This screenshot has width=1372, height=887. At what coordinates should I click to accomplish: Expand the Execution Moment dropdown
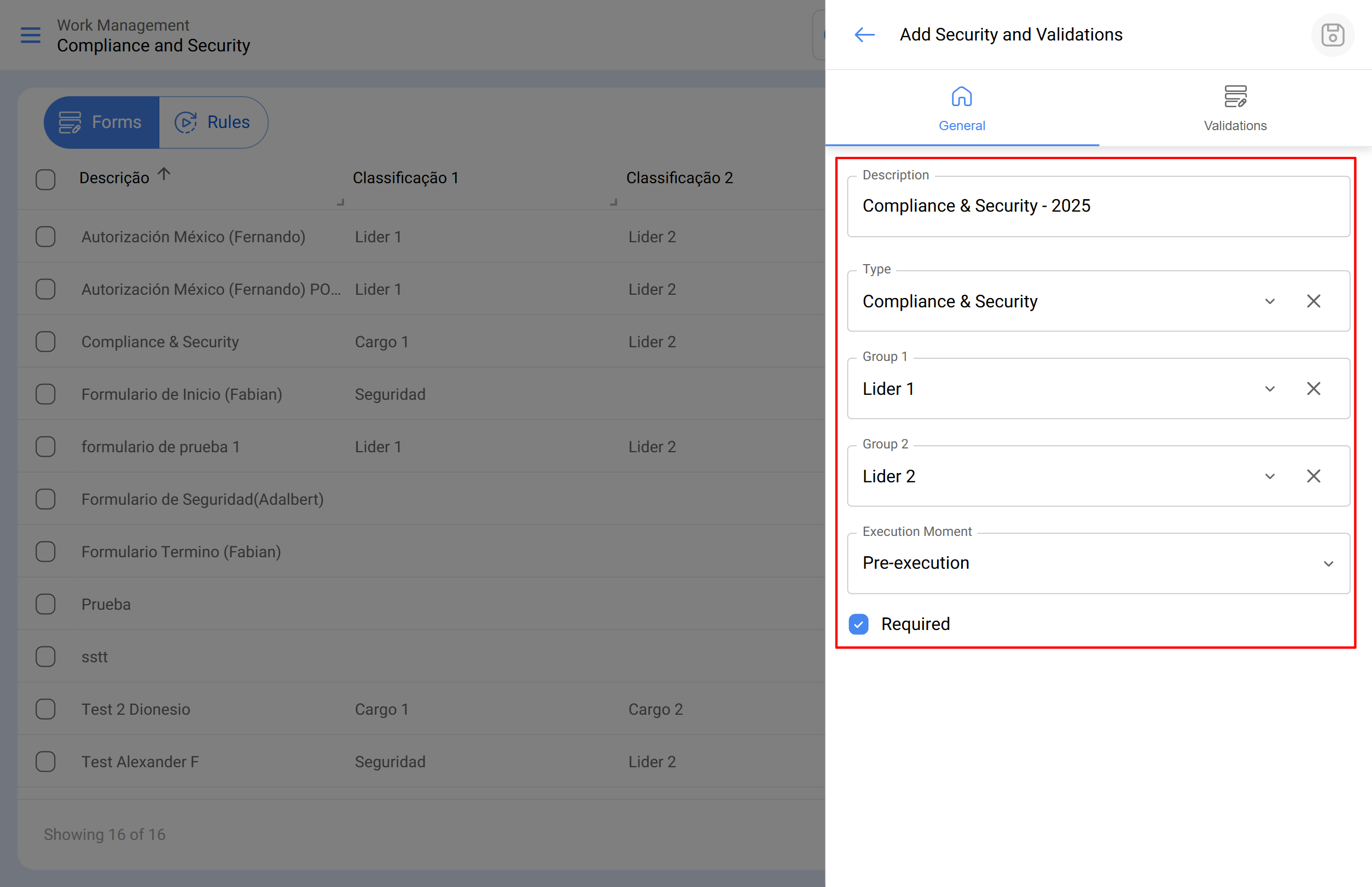click(1328, 564)
